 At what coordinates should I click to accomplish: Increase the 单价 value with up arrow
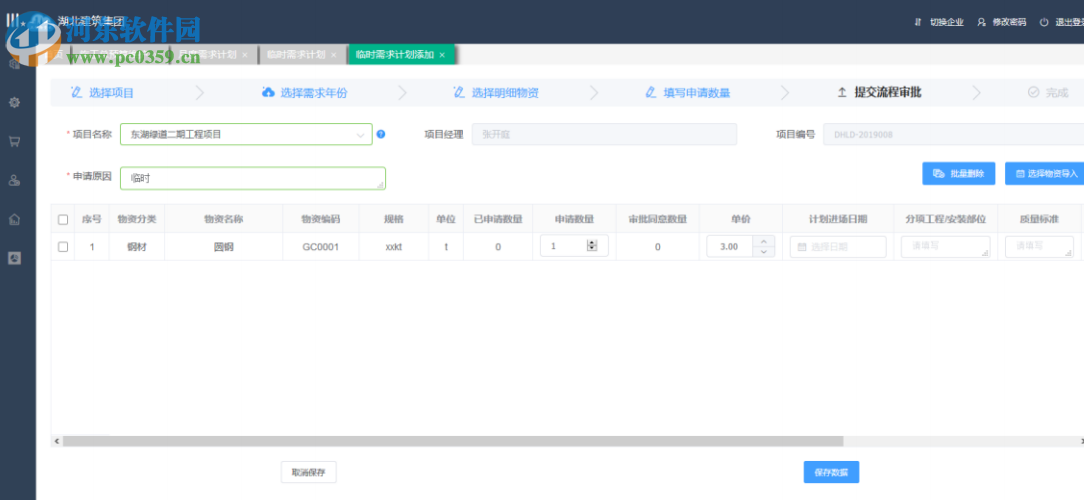763,240
